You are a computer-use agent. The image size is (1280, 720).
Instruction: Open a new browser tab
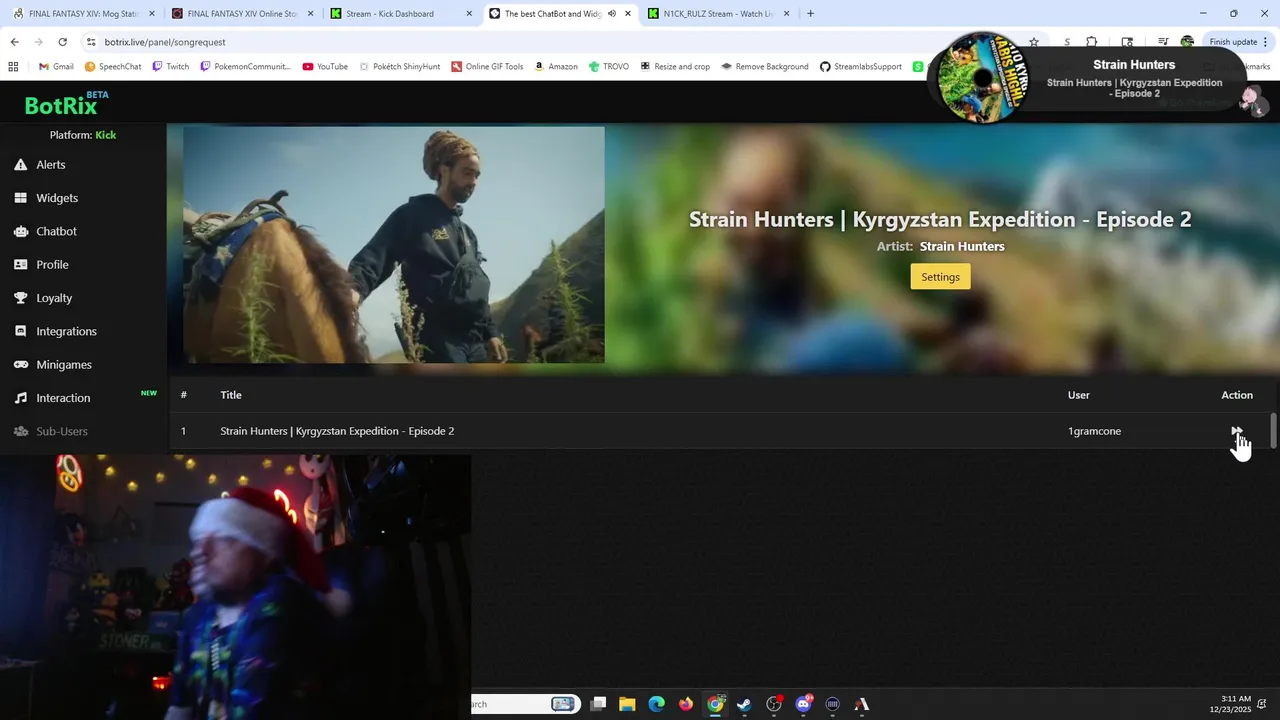click(x=810, y=14)
